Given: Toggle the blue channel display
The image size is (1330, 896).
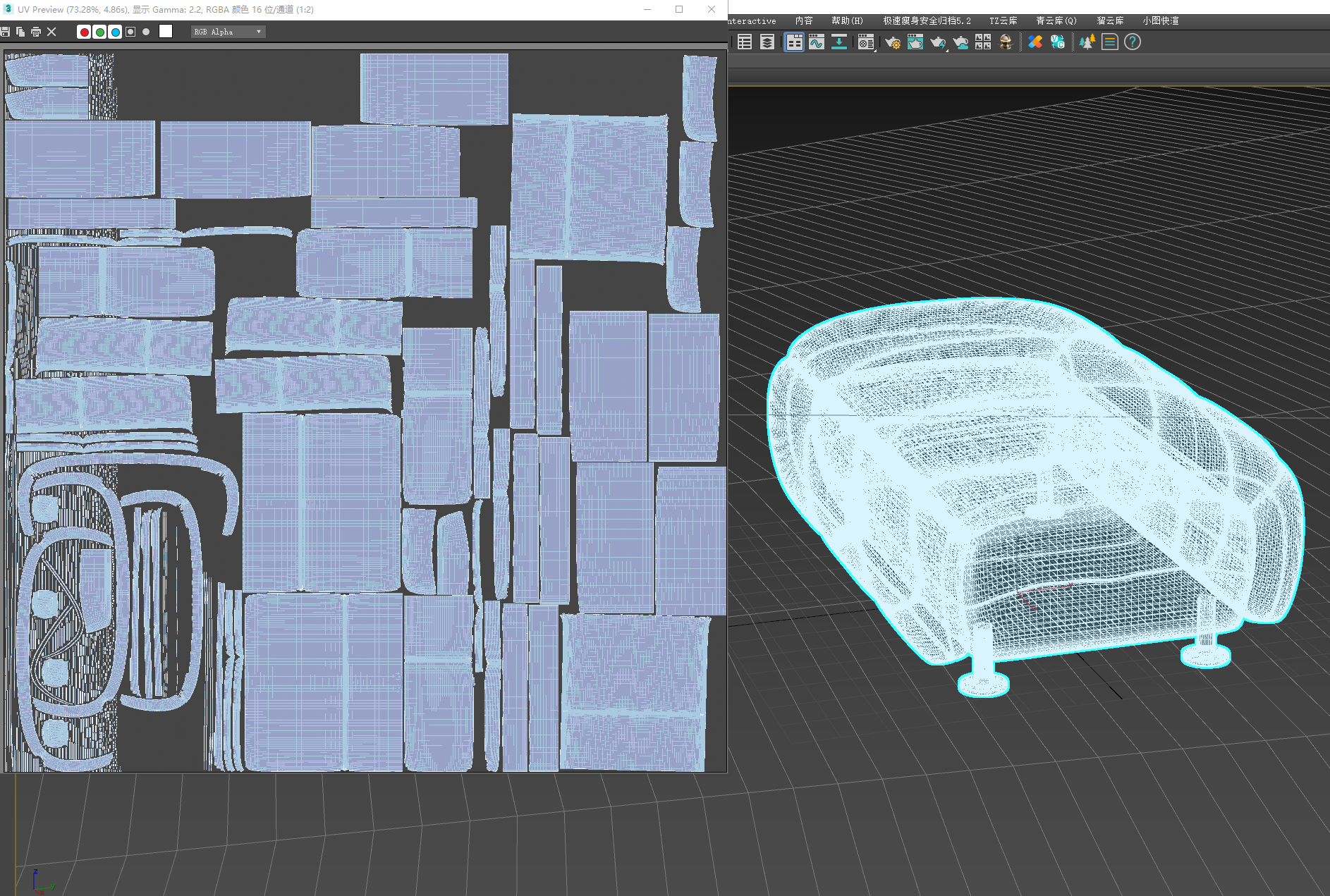Looking at the screenshot, I should pos(115,32).
